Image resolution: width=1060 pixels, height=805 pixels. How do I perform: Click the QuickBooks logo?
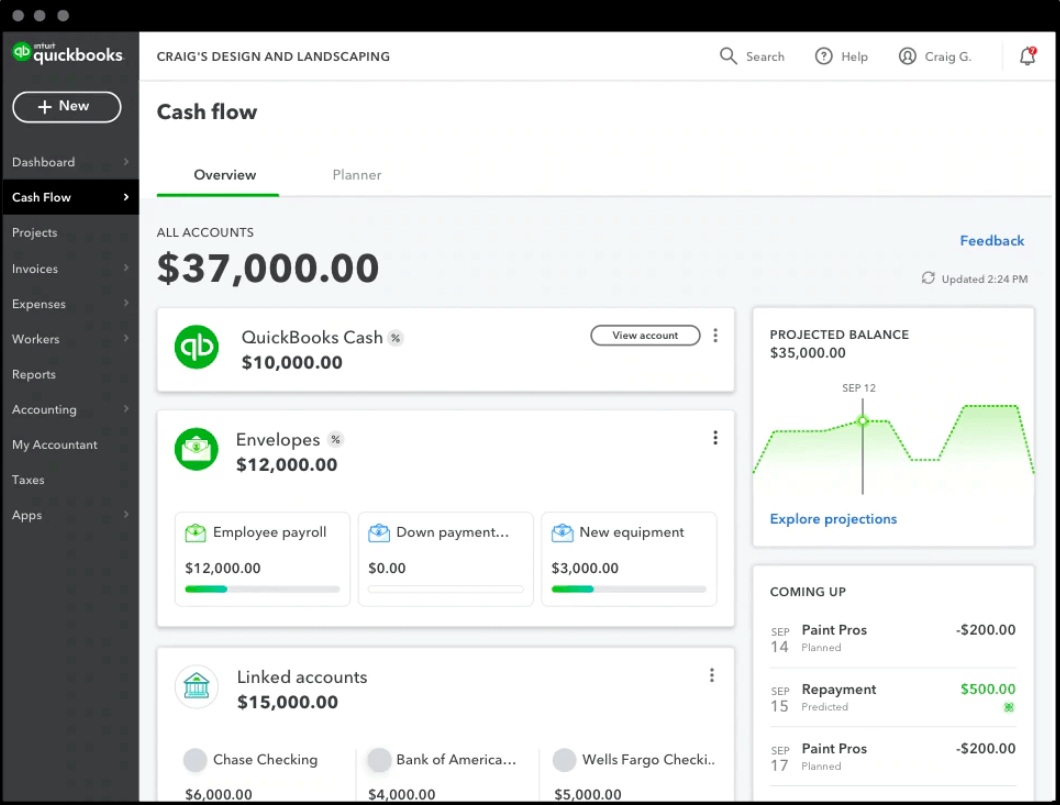click(68, 53)
